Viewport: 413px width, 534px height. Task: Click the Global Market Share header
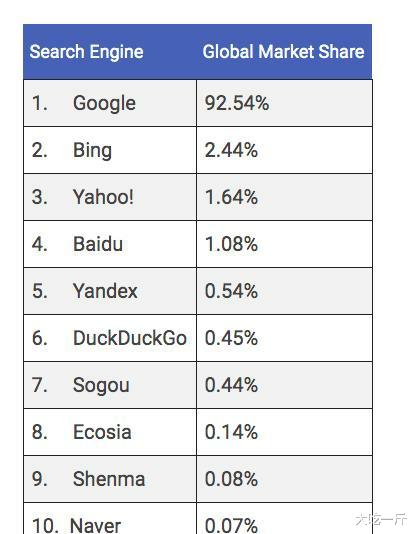283,52
